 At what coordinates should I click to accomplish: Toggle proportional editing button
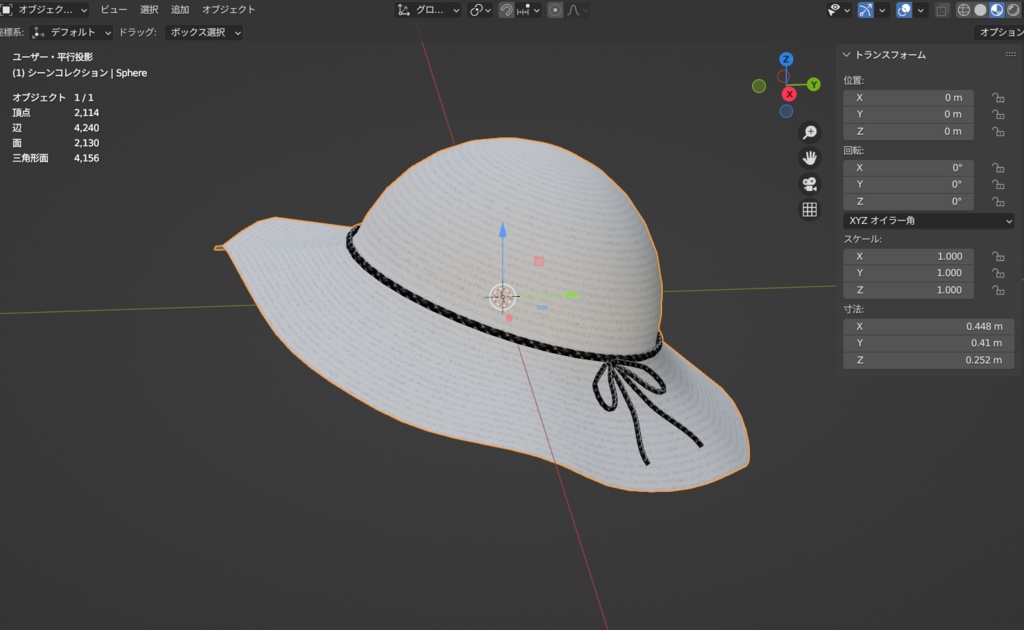pos(555,10)
